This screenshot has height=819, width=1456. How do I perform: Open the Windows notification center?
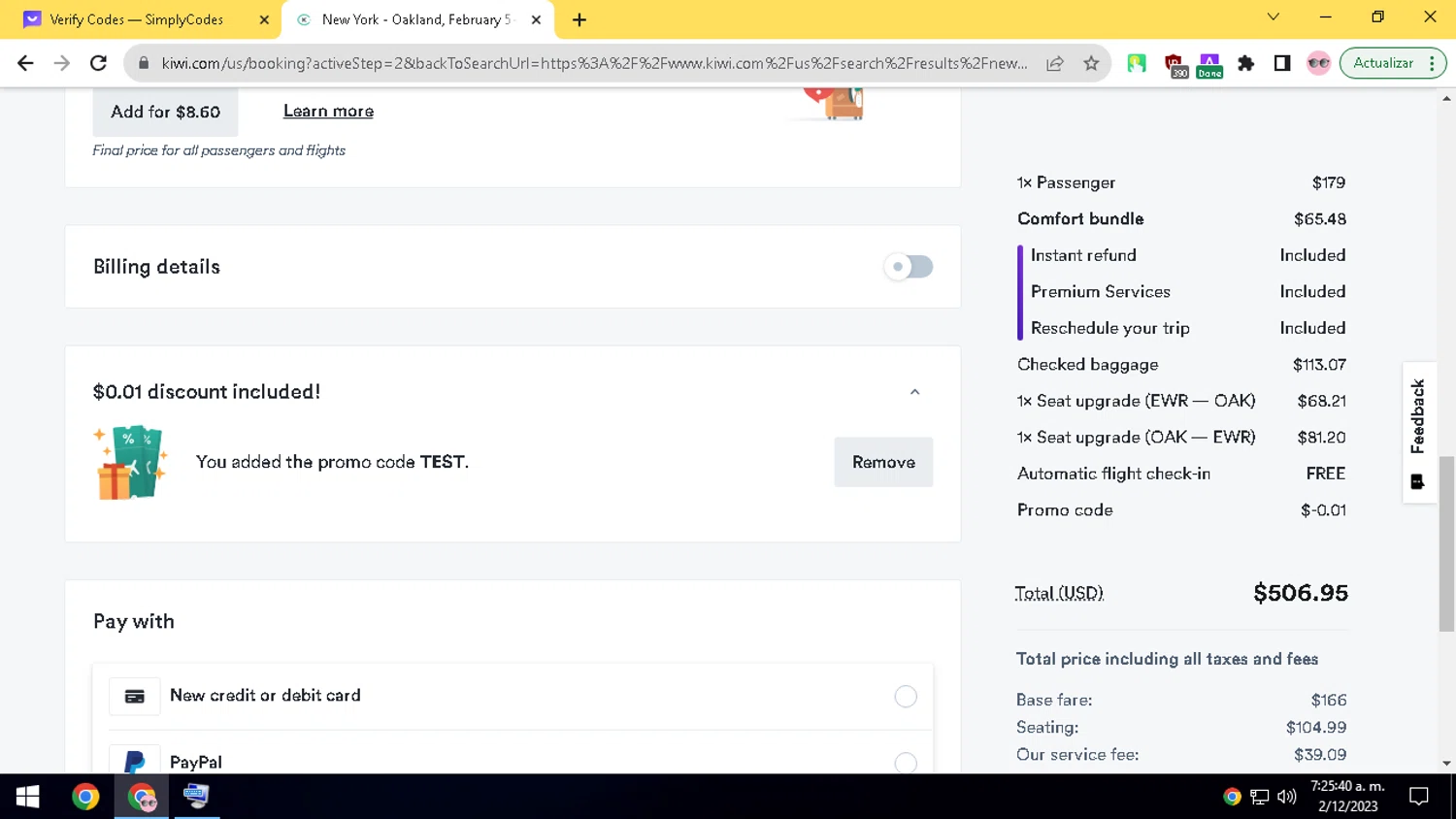click(1418, 797)
